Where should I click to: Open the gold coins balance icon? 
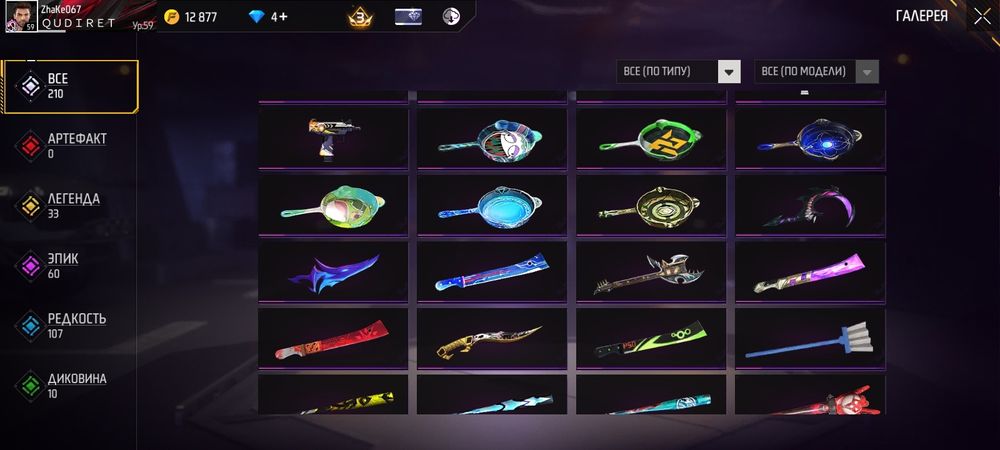(x=172, y=17)
